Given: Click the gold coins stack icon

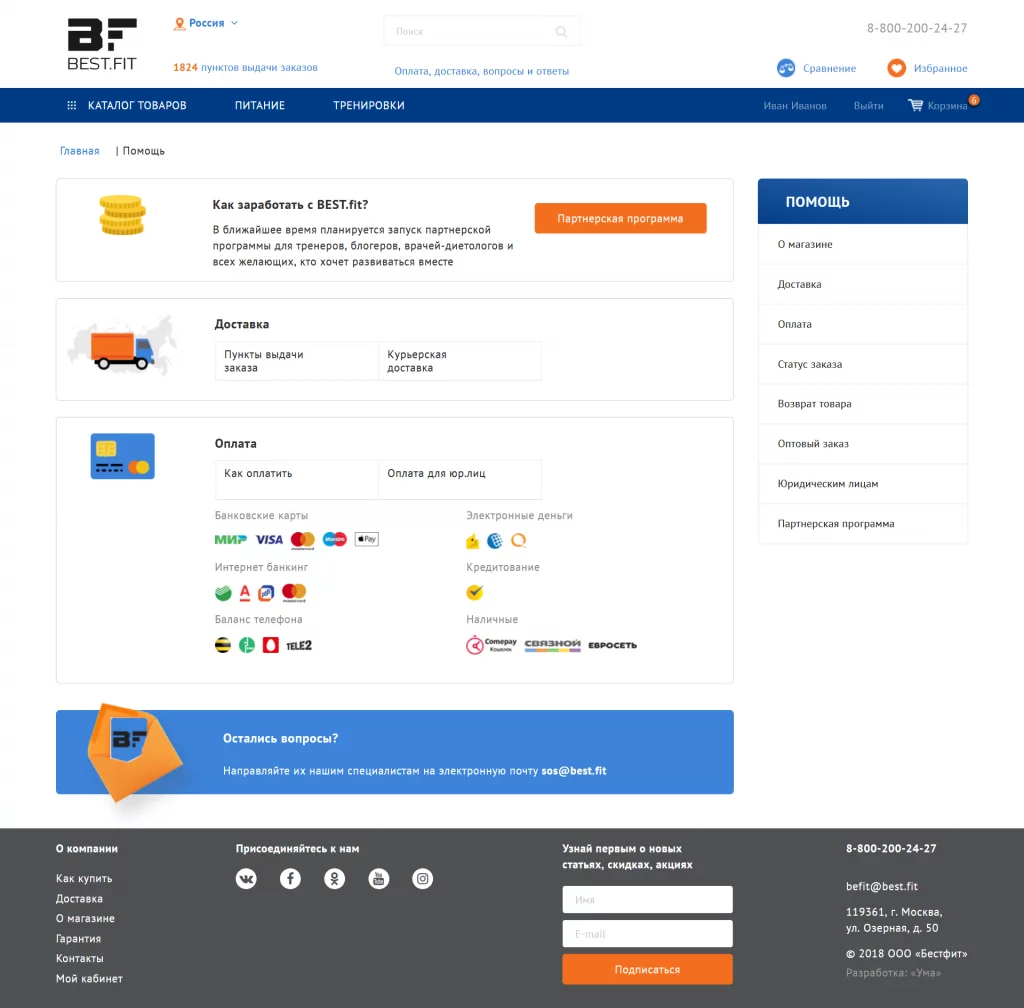Looking at the screenshot, I should pos(122,215).
